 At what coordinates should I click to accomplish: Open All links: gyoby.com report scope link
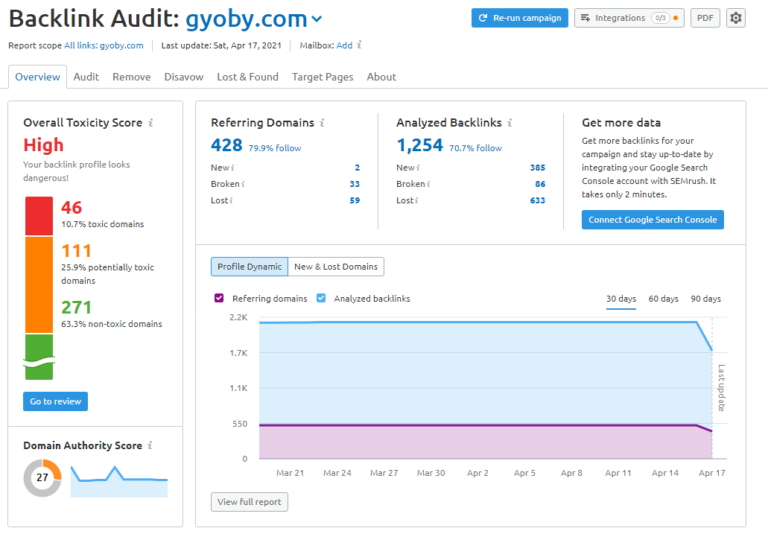104,46
